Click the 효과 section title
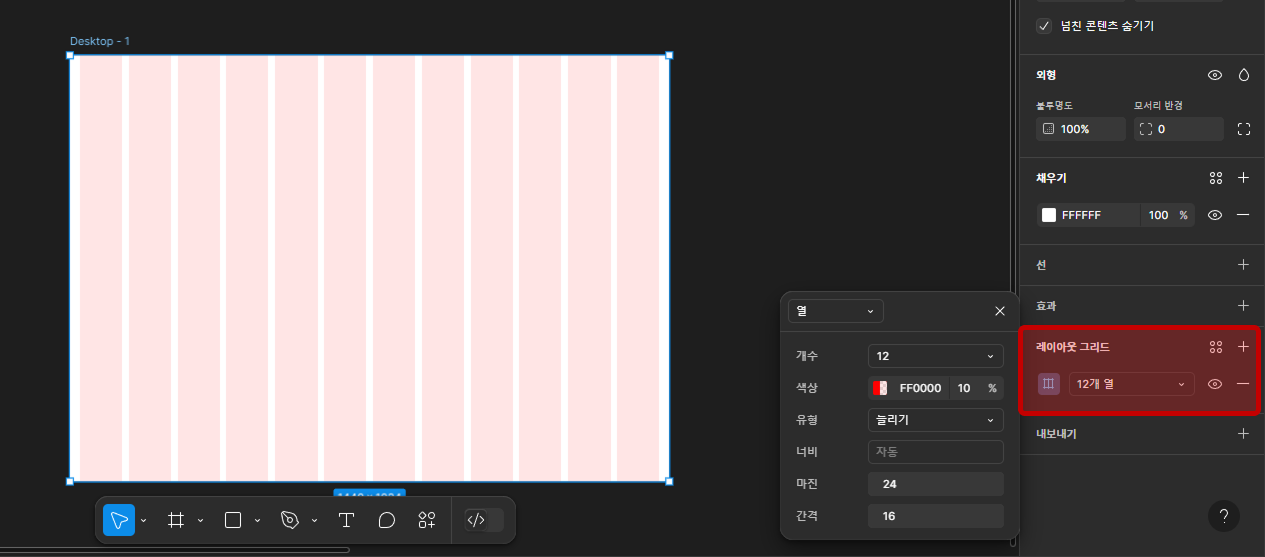The height and width of the screenshot is (557, 1265). click(x=1046, y=305)
